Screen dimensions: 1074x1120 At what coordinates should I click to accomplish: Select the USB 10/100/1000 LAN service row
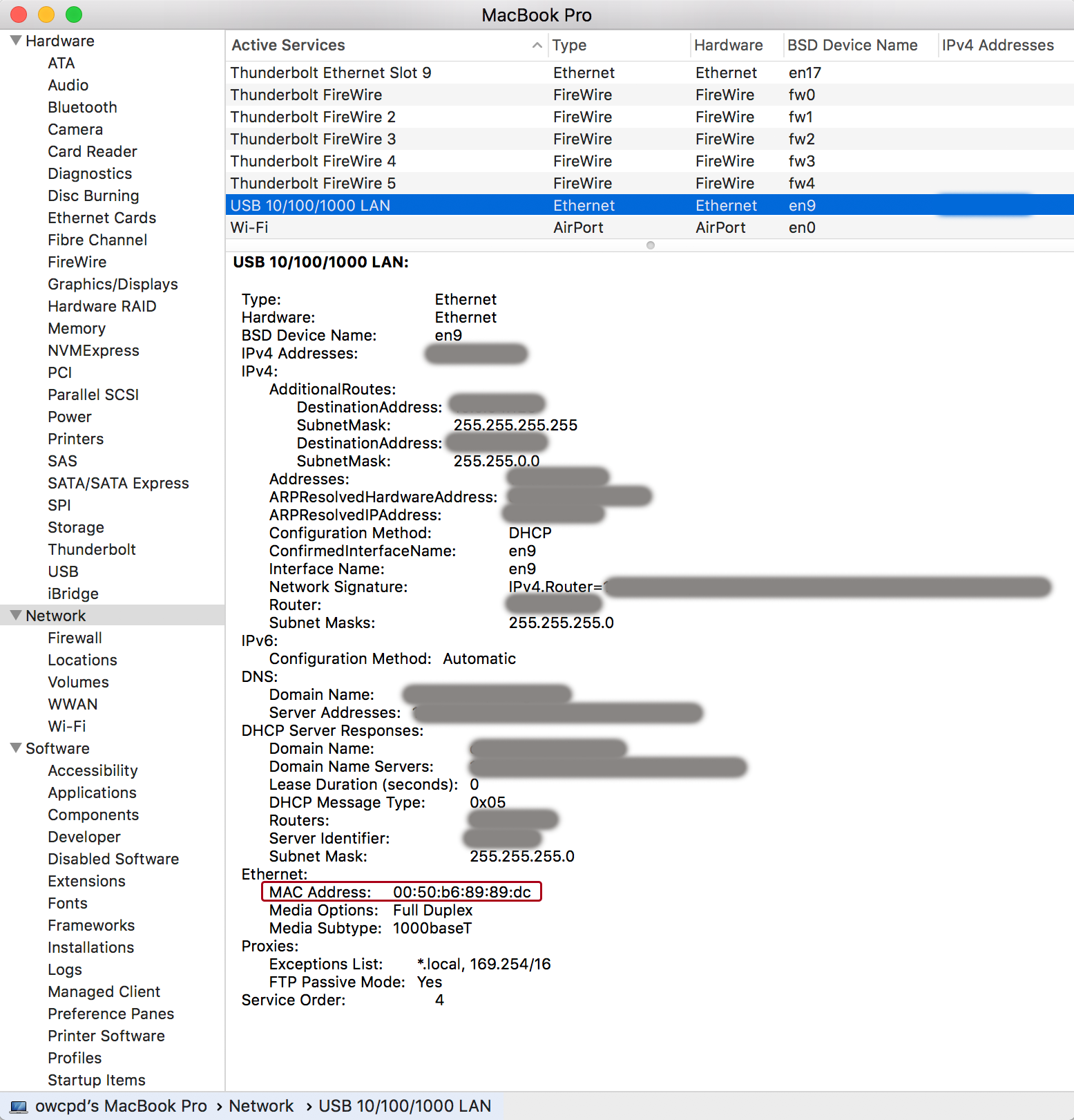(x=649, y=205)
